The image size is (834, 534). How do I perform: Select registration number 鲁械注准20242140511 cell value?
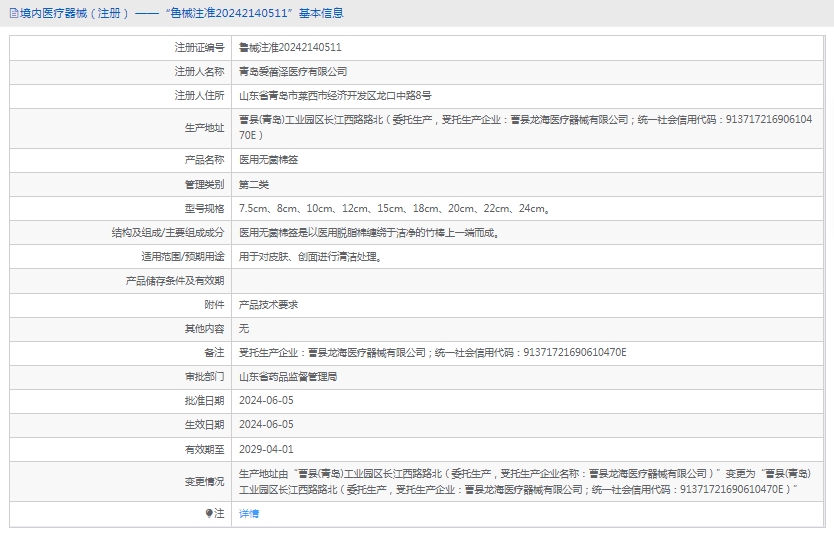[x=290, y=47]
